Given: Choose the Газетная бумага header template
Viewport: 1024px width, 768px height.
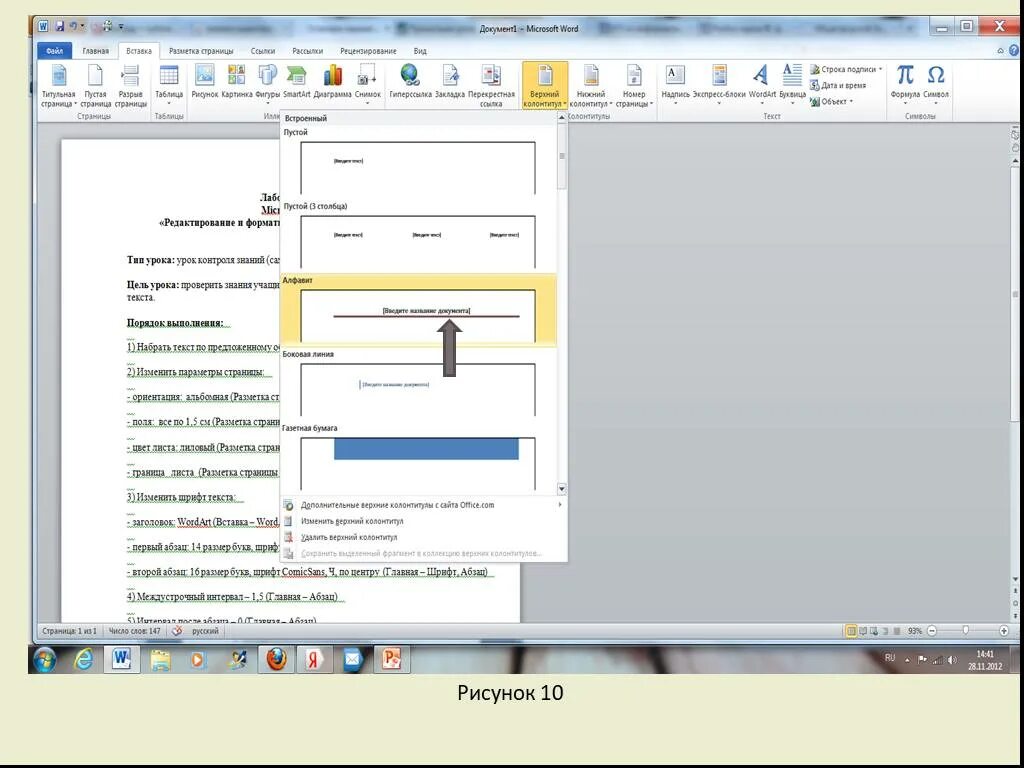Looking at the screenshot, I should pyautogui.click(x=418, y=457).
